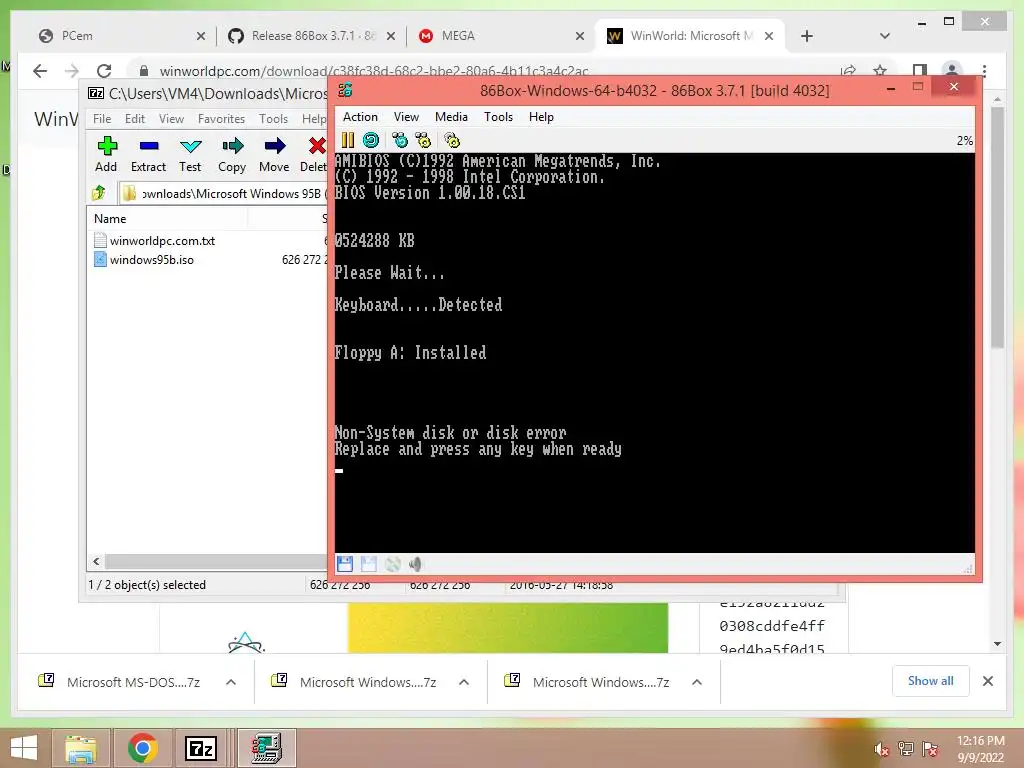1024x768 pixels.
Task: Open the Windows Start menu
Action: coord(24,748)
